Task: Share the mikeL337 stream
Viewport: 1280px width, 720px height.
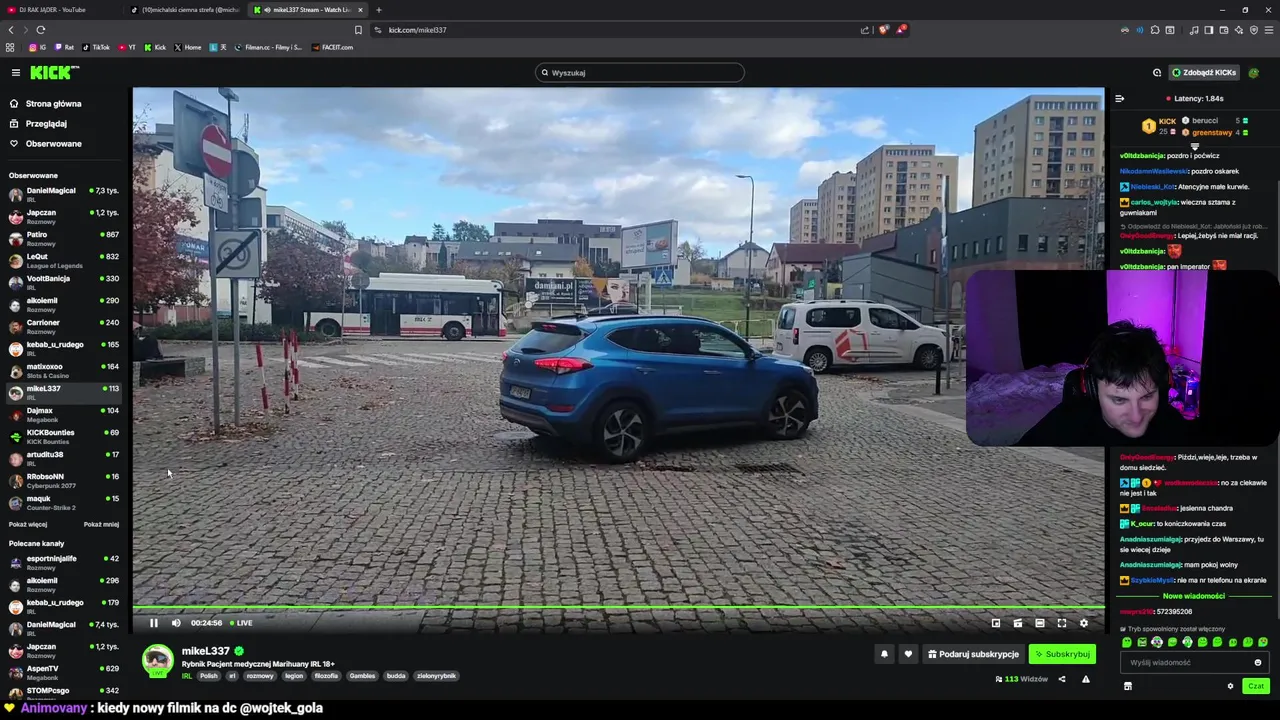Action: (1062, 679)
